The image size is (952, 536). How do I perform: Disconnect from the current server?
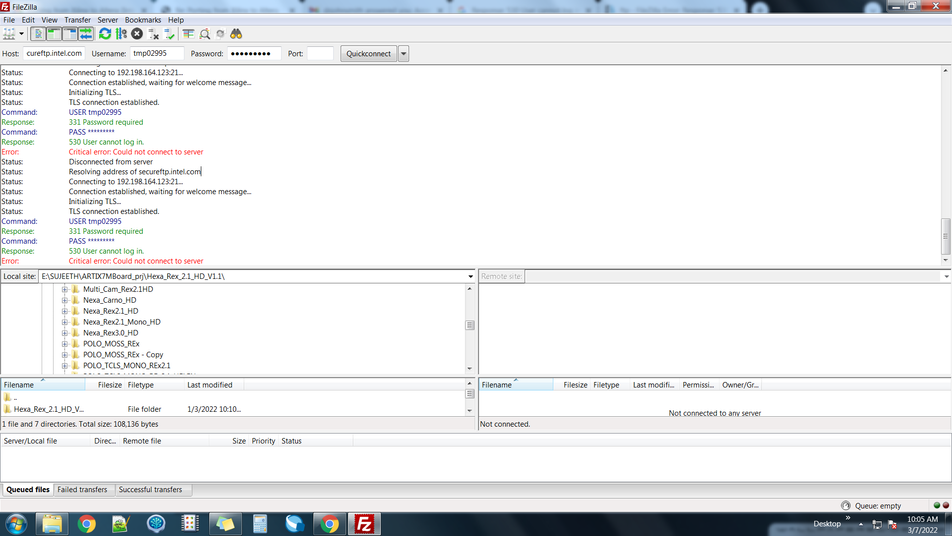pyautogui.click(x=154, y=34)
